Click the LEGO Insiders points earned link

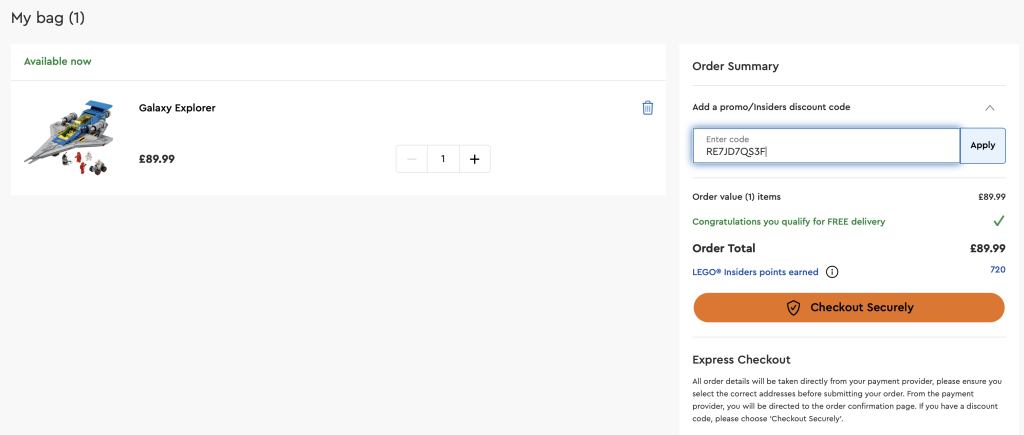point(755,272)
